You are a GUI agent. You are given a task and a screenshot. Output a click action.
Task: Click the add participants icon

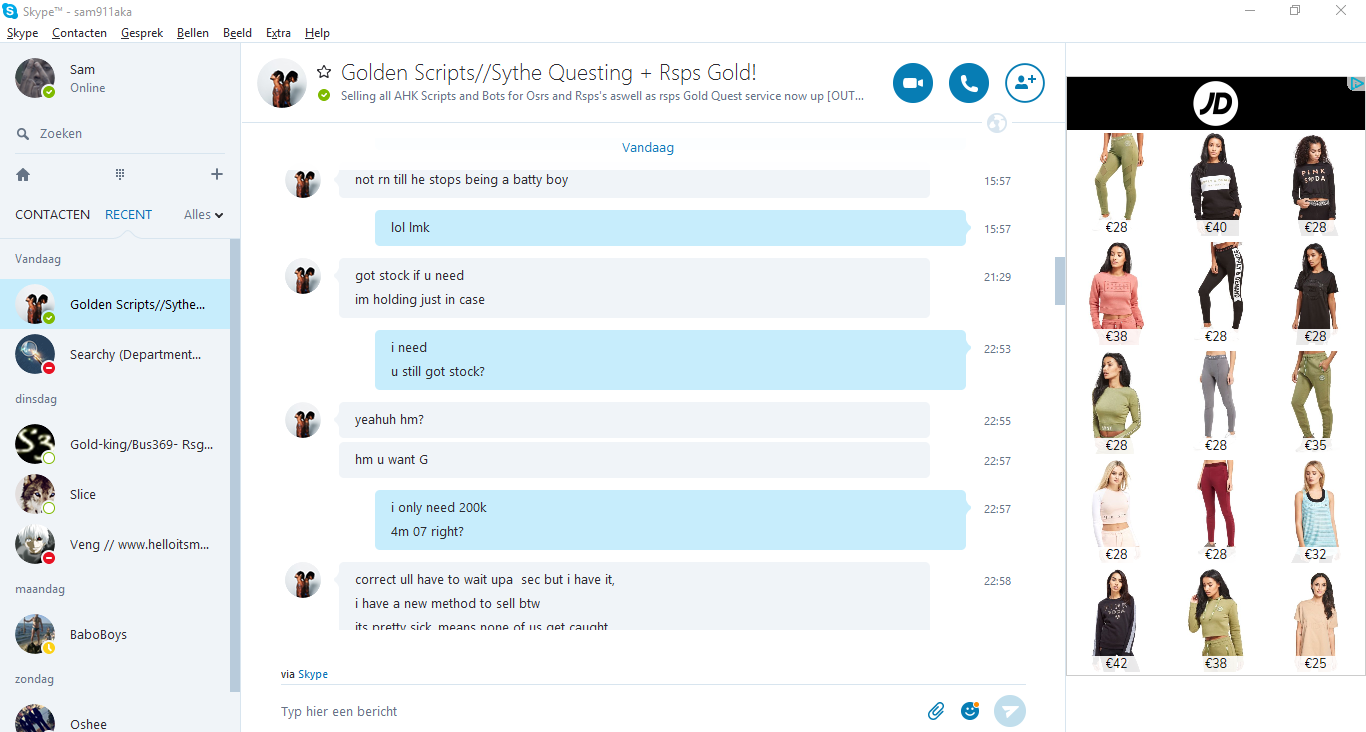pos(1025,83)
